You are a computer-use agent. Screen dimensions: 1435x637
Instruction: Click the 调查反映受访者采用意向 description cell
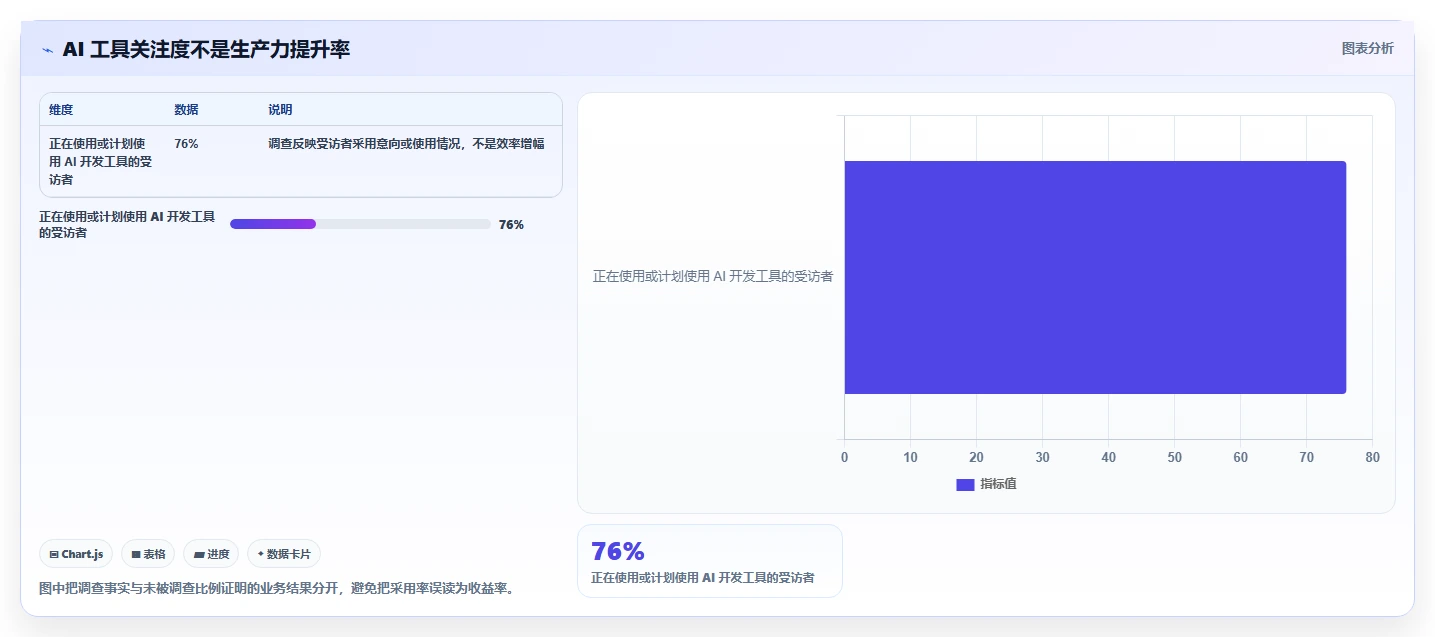tap(406, 144)
